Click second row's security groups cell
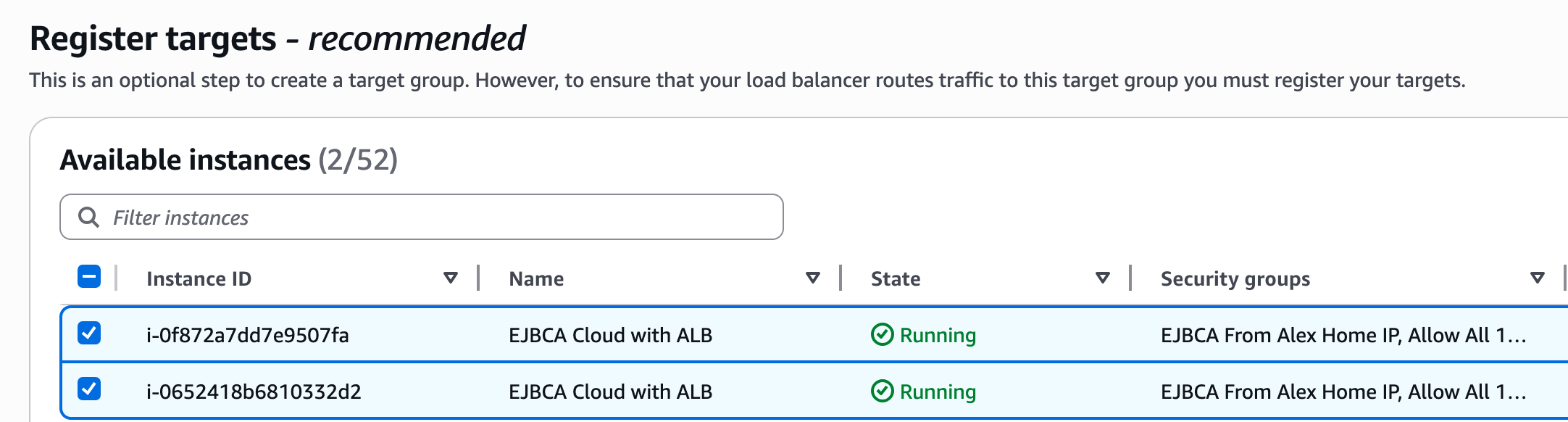1568x422 pixels. [x=1343, y=392]
